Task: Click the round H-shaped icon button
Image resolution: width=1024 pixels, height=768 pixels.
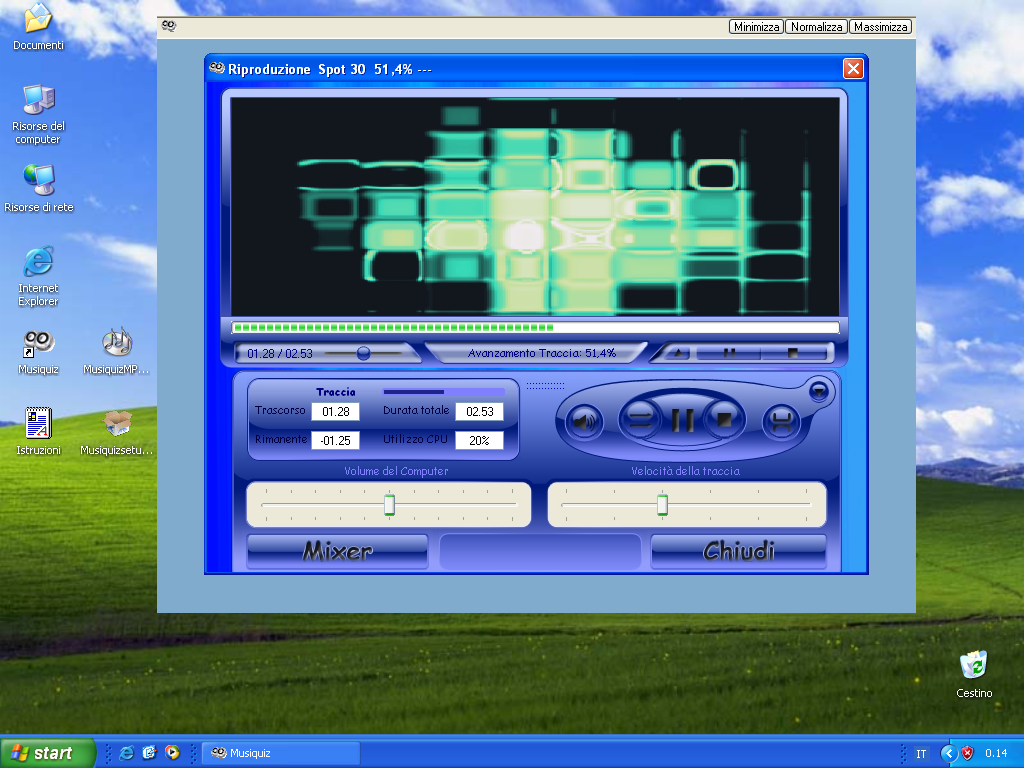Action: point(782,421)
